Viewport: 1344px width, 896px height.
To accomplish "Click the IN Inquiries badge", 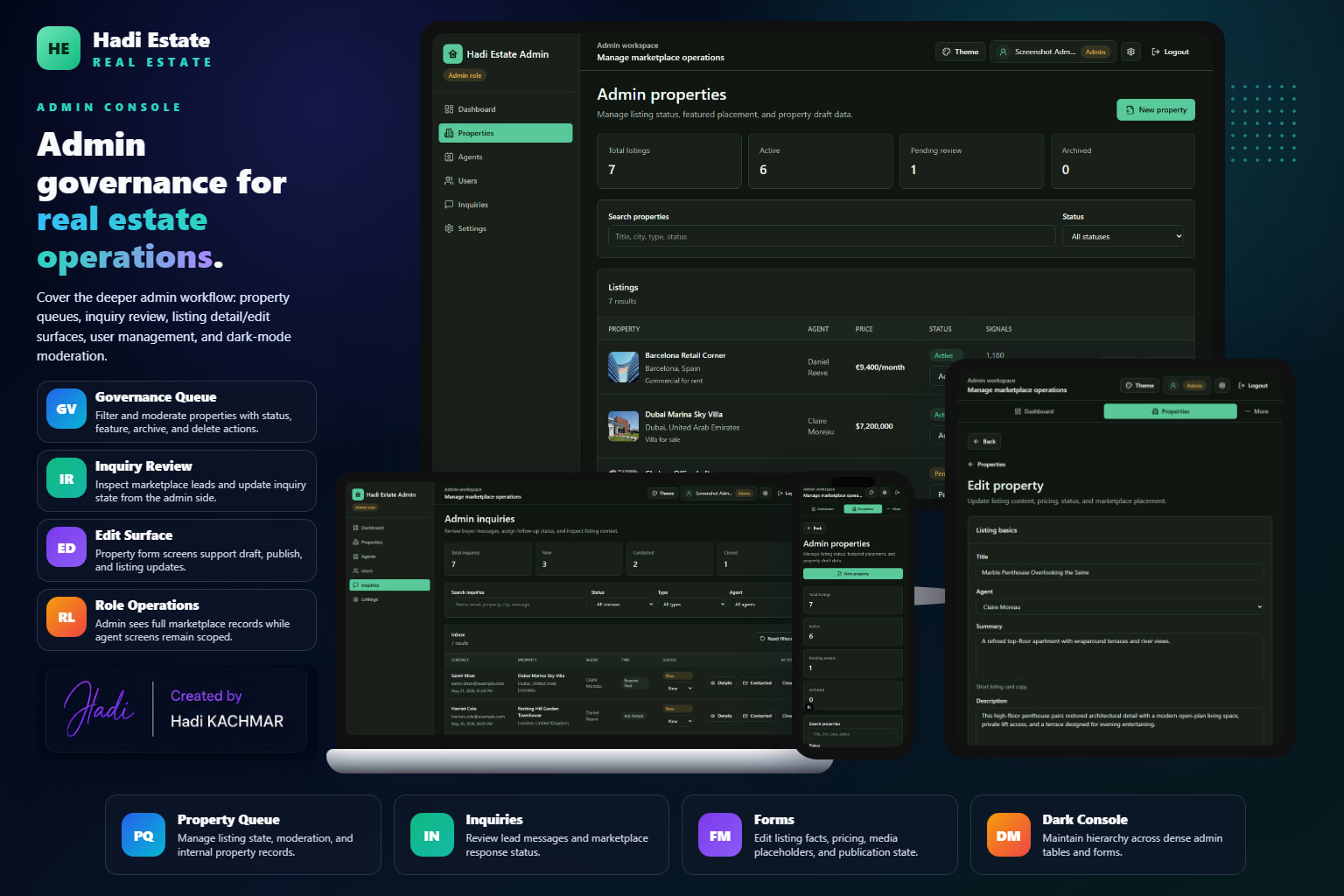I will (x=431, y=836).
